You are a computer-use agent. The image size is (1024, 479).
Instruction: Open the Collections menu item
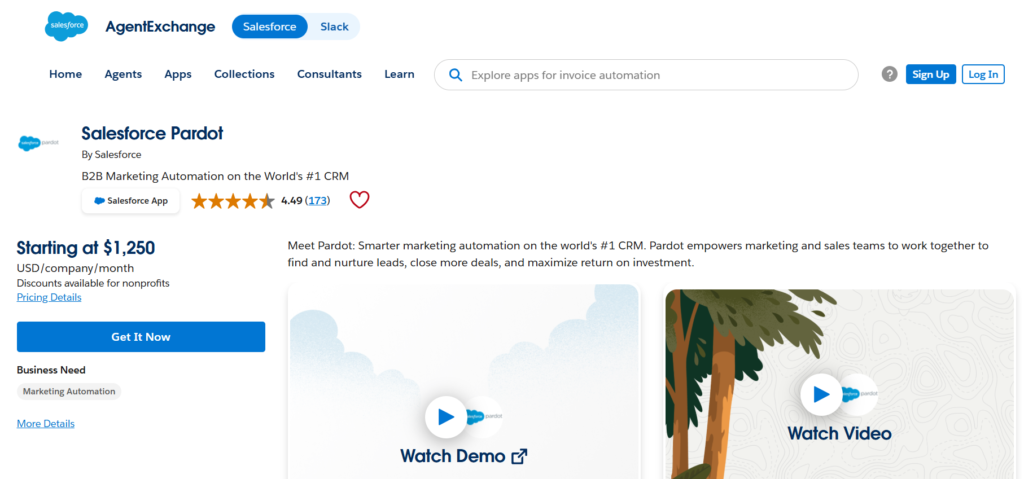coord(244,74)
